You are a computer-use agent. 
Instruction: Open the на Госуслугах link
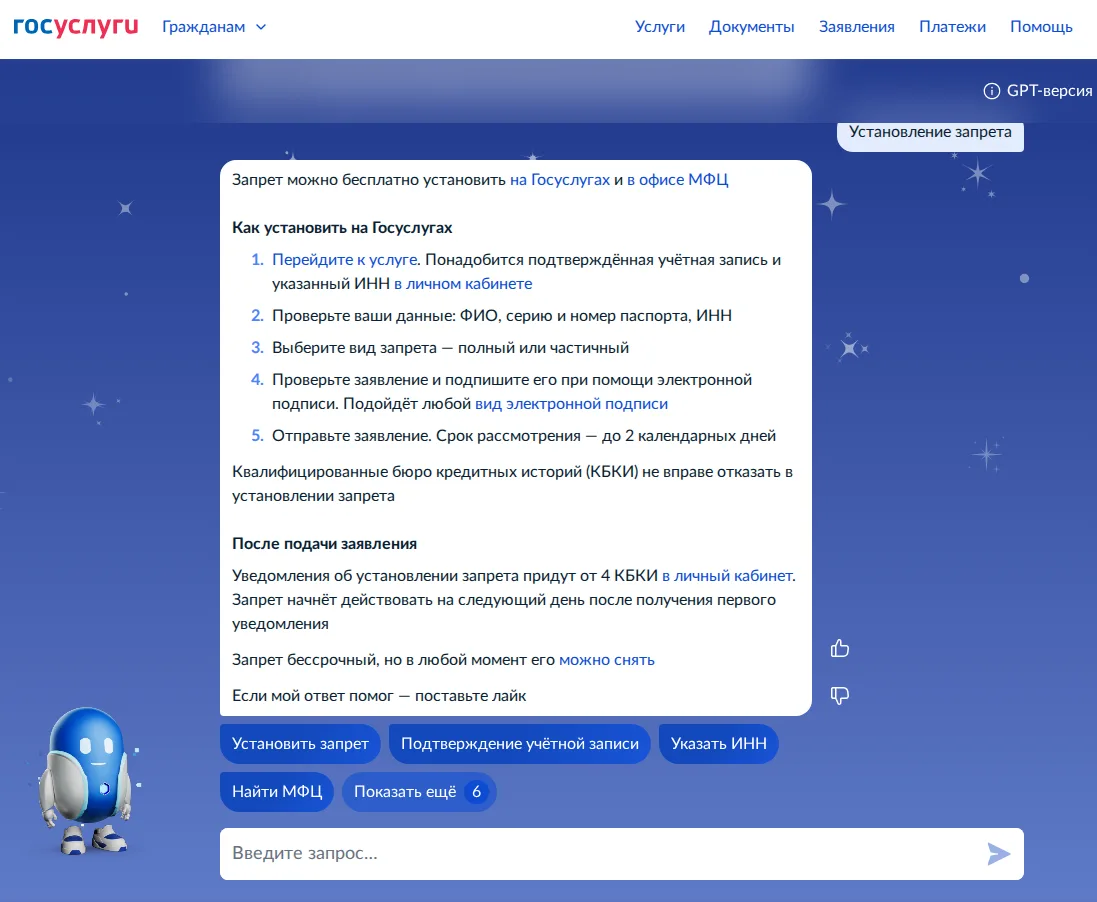click(560, 180)
